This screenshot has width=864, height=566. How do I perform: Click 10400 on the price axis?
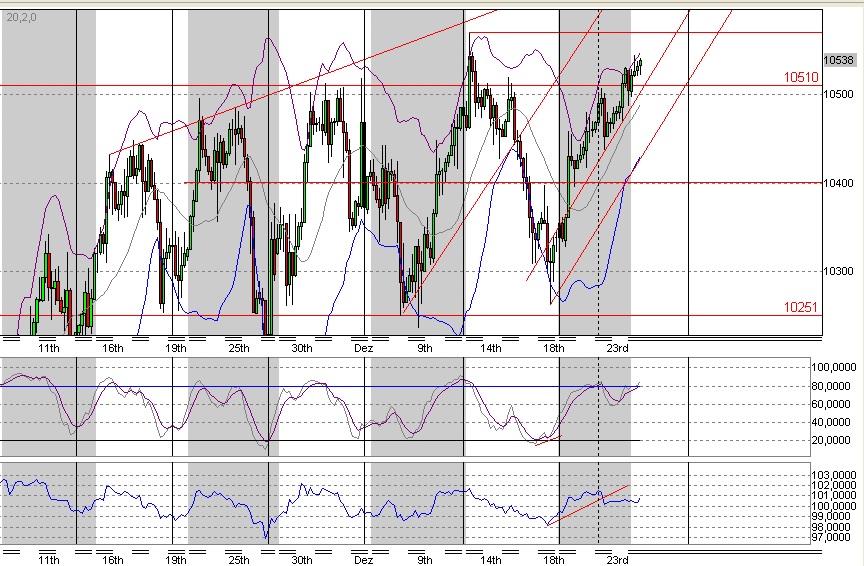[838, 183]
